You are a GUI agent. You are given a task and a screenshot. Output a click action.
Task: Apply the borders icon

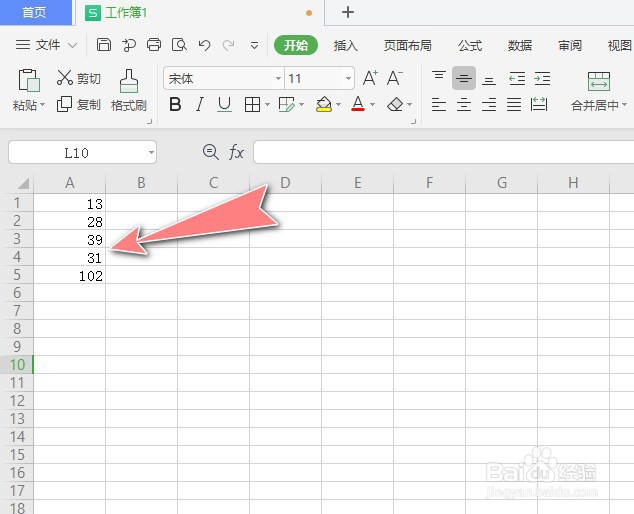[252, 105]
